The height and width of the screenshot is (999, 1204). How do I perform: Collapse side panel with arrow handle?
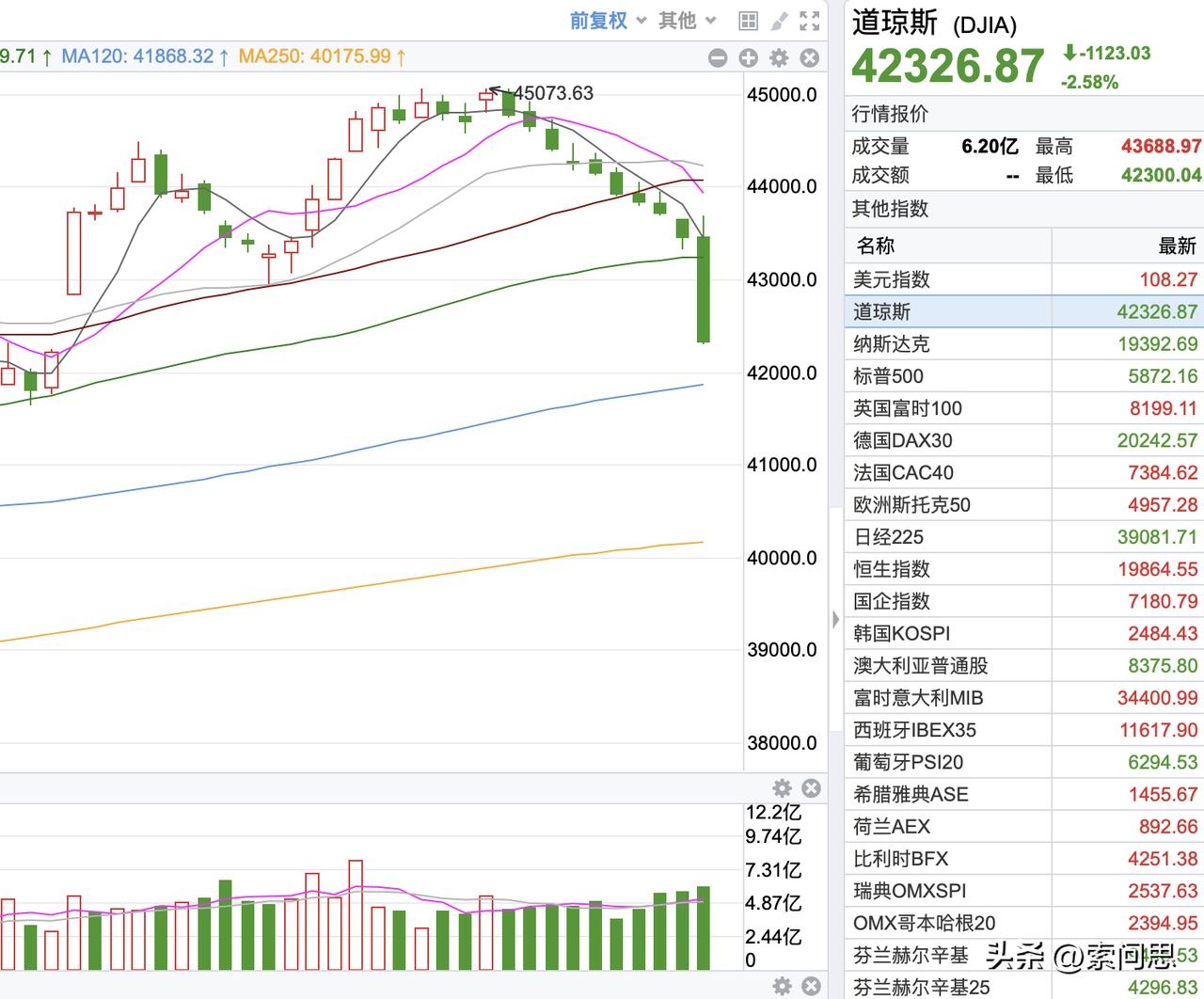835,619
